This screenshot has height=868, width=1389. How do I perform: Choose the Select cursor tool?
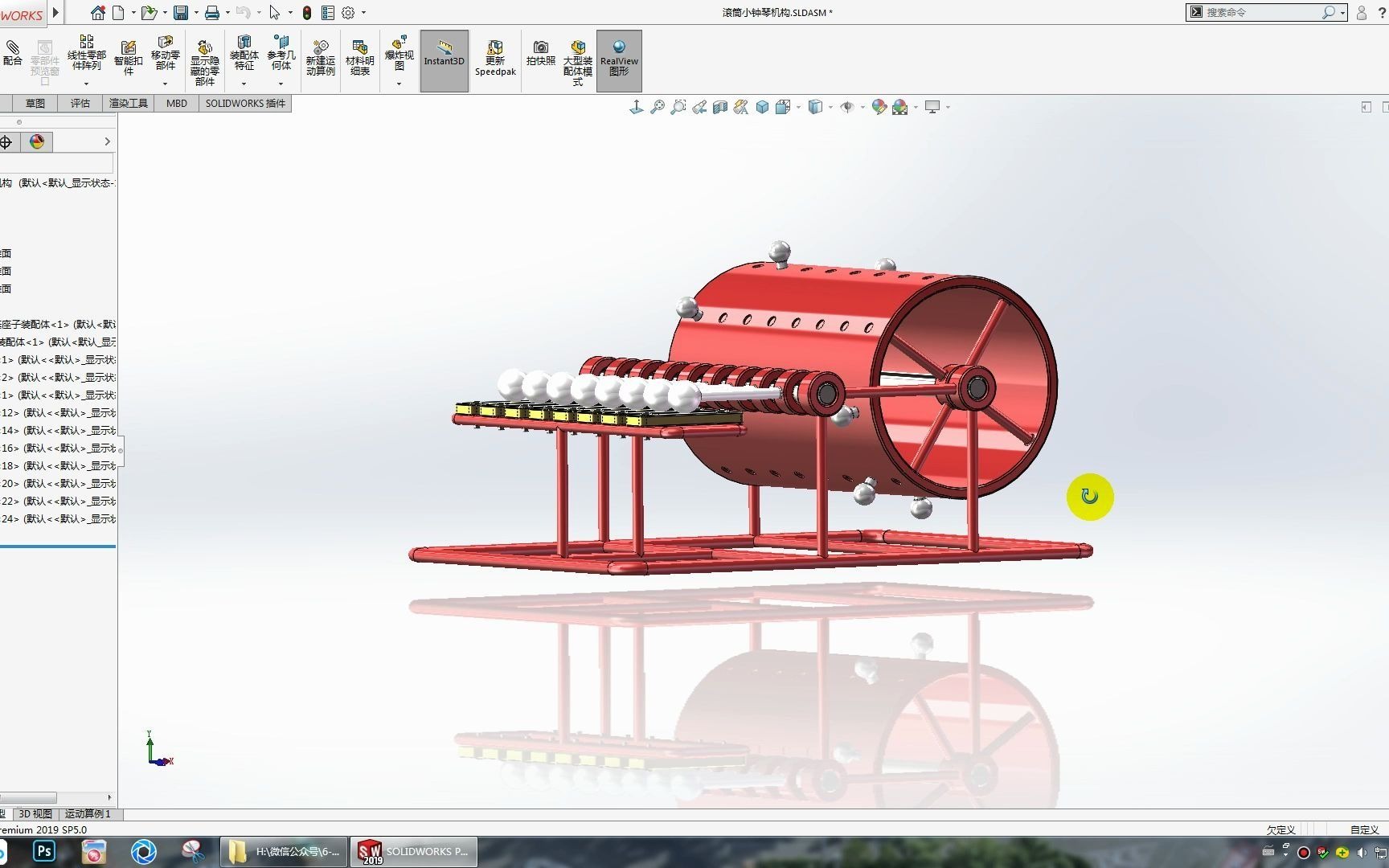click(275, 13)
